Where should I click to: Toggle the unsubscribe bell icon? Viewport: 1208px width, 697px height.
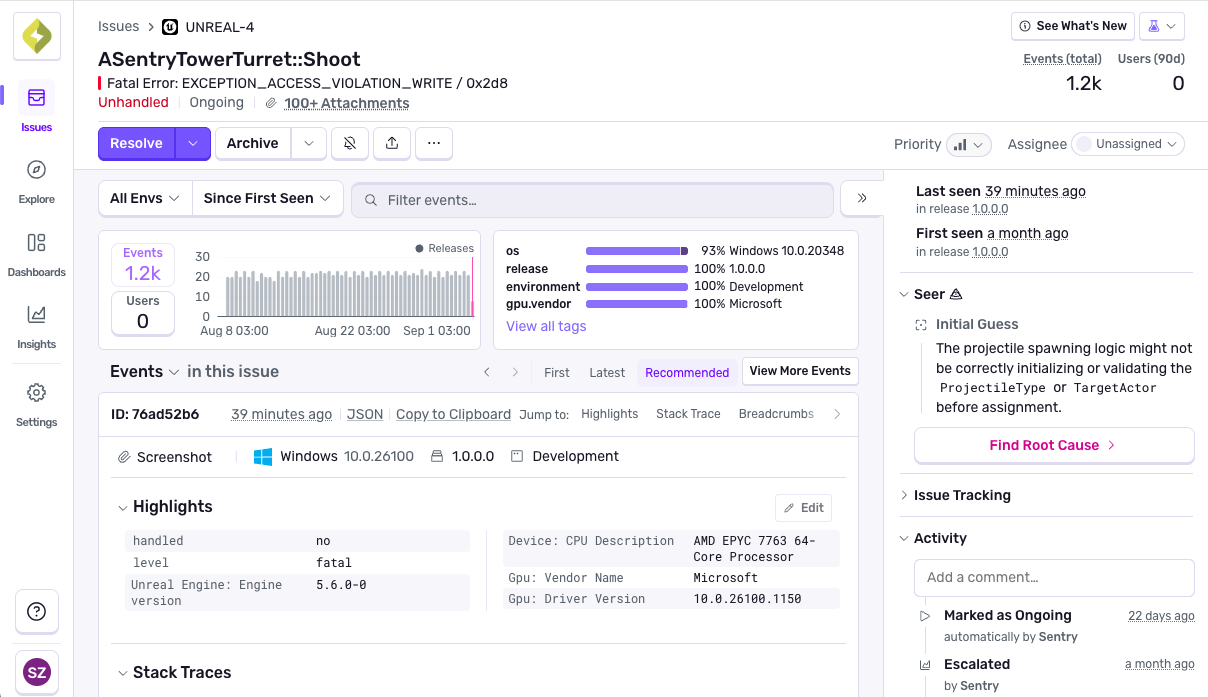[x=350, y=143]
